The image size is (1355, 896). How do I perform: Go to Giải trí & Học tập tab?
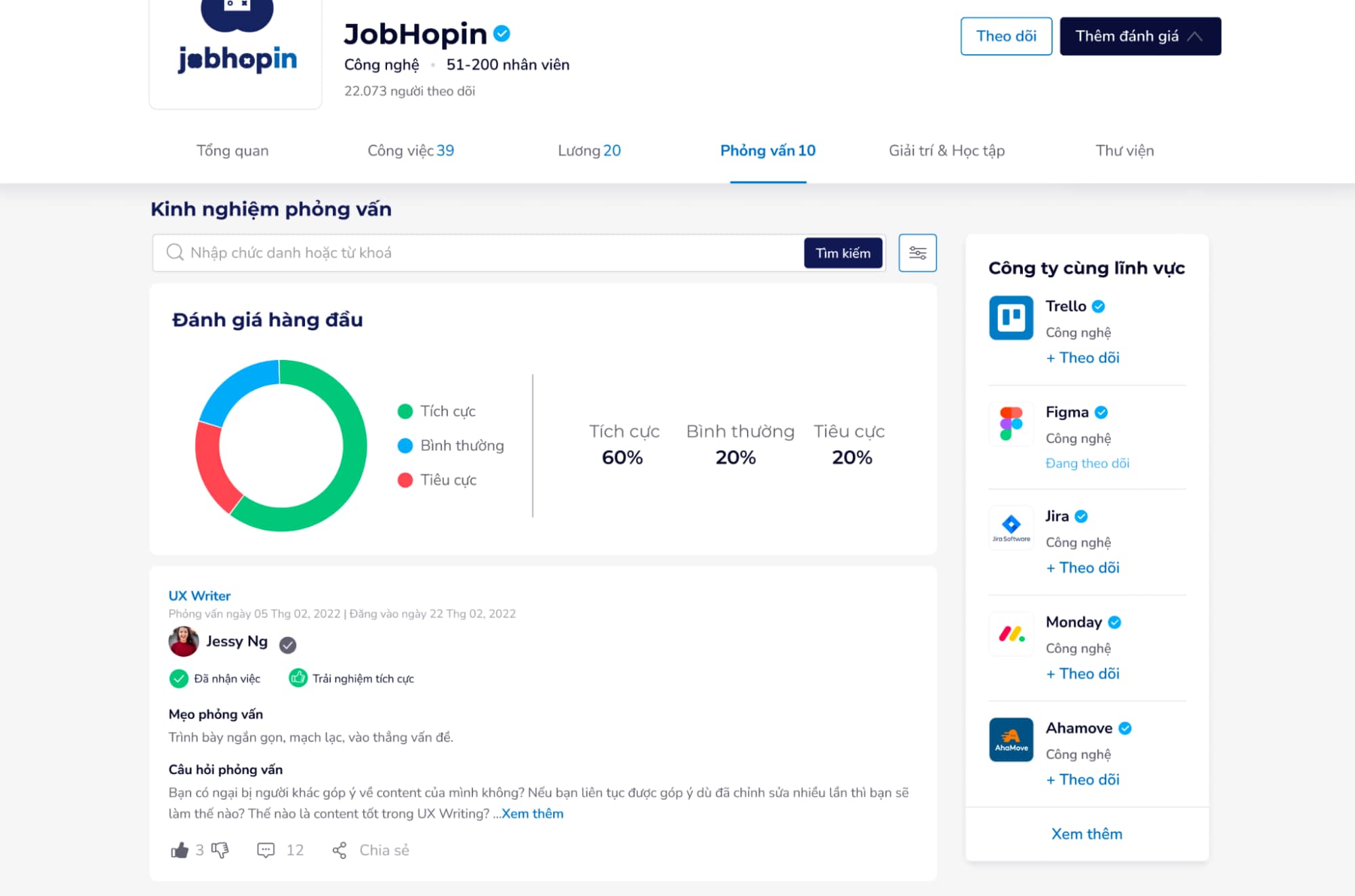pyautogui.click(x=946, y=150)
